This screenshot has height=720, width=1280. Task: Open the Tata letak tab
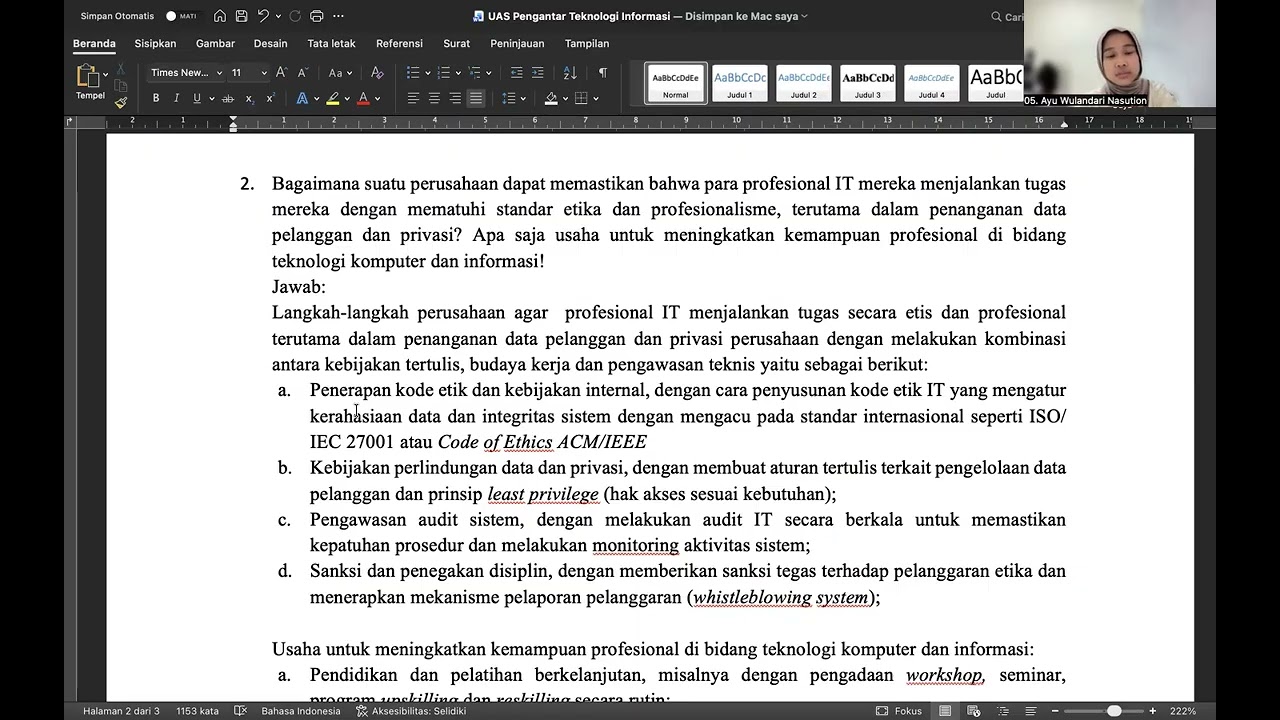coord(331,44)
